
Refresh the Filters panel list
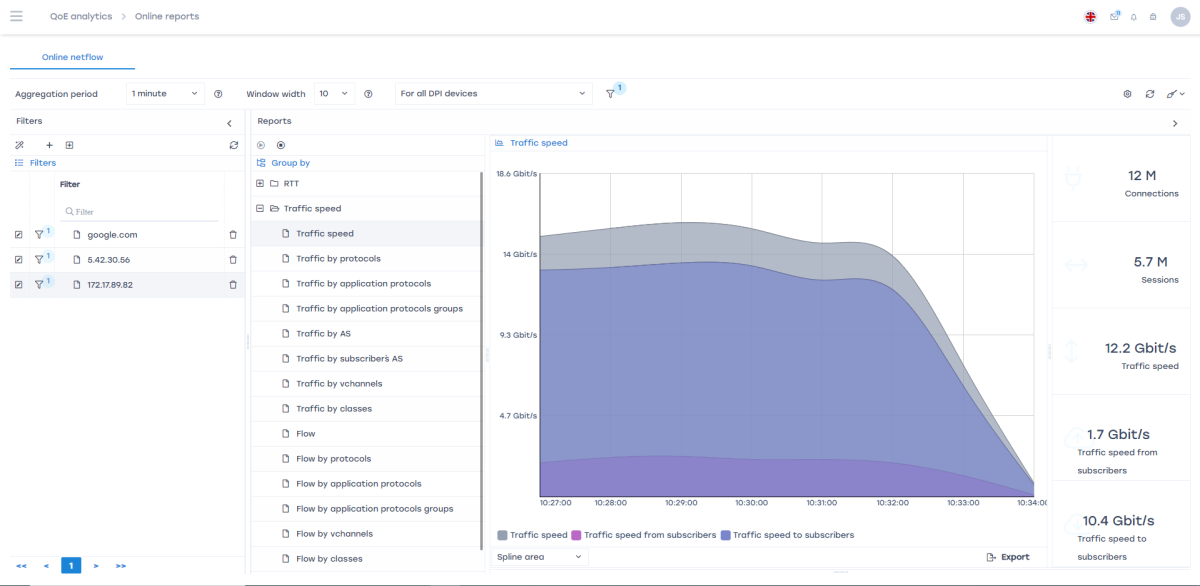pos(234,145)
